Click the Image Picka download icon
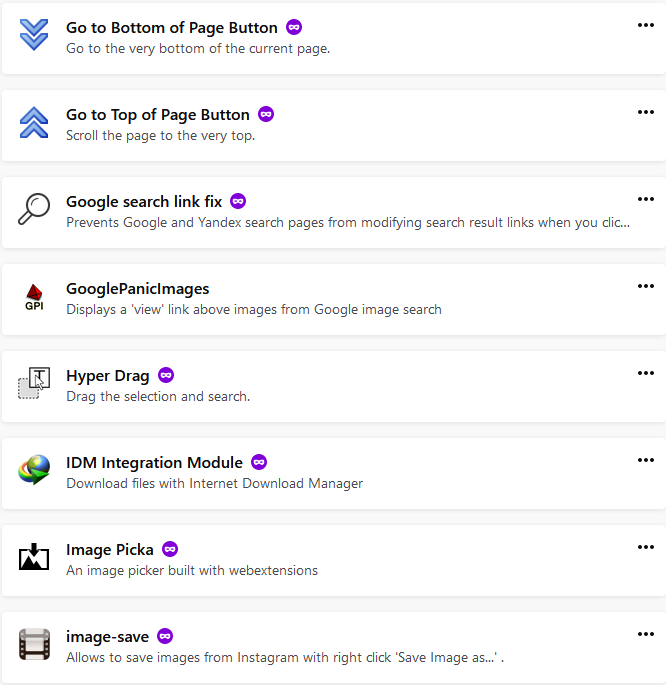The width and height of the screenshot is (666, 685). 34,558
